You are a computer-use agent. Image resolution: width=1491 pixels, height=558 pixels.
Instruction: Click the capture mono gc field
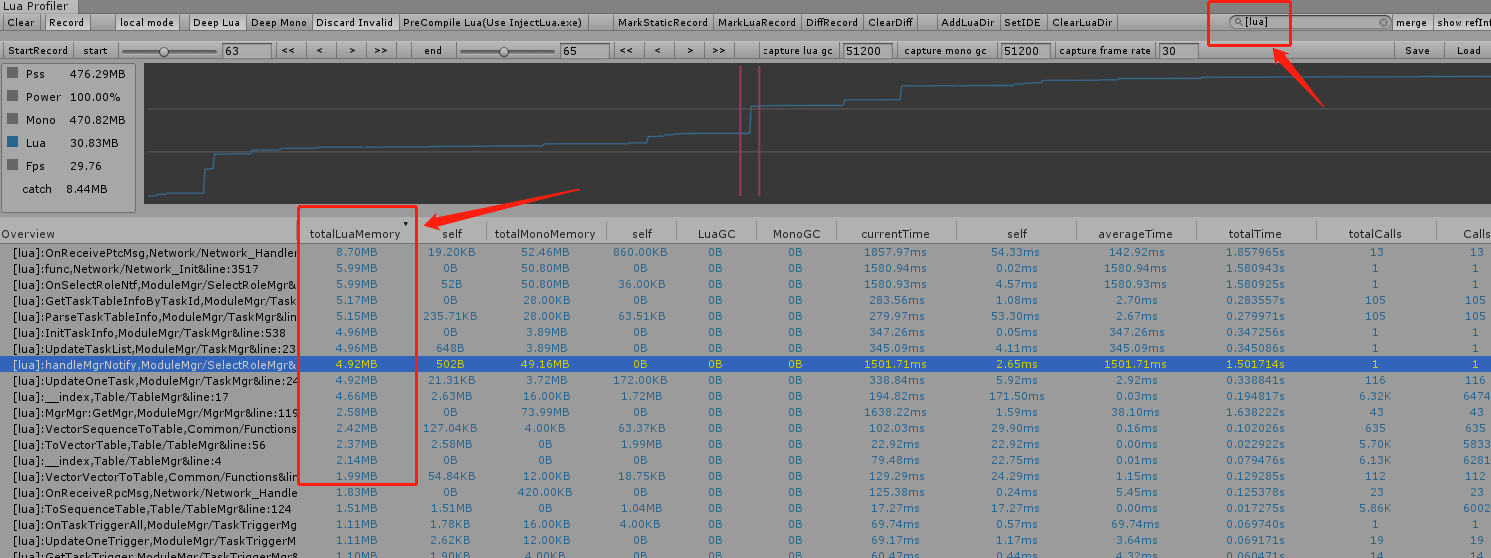1026,51
